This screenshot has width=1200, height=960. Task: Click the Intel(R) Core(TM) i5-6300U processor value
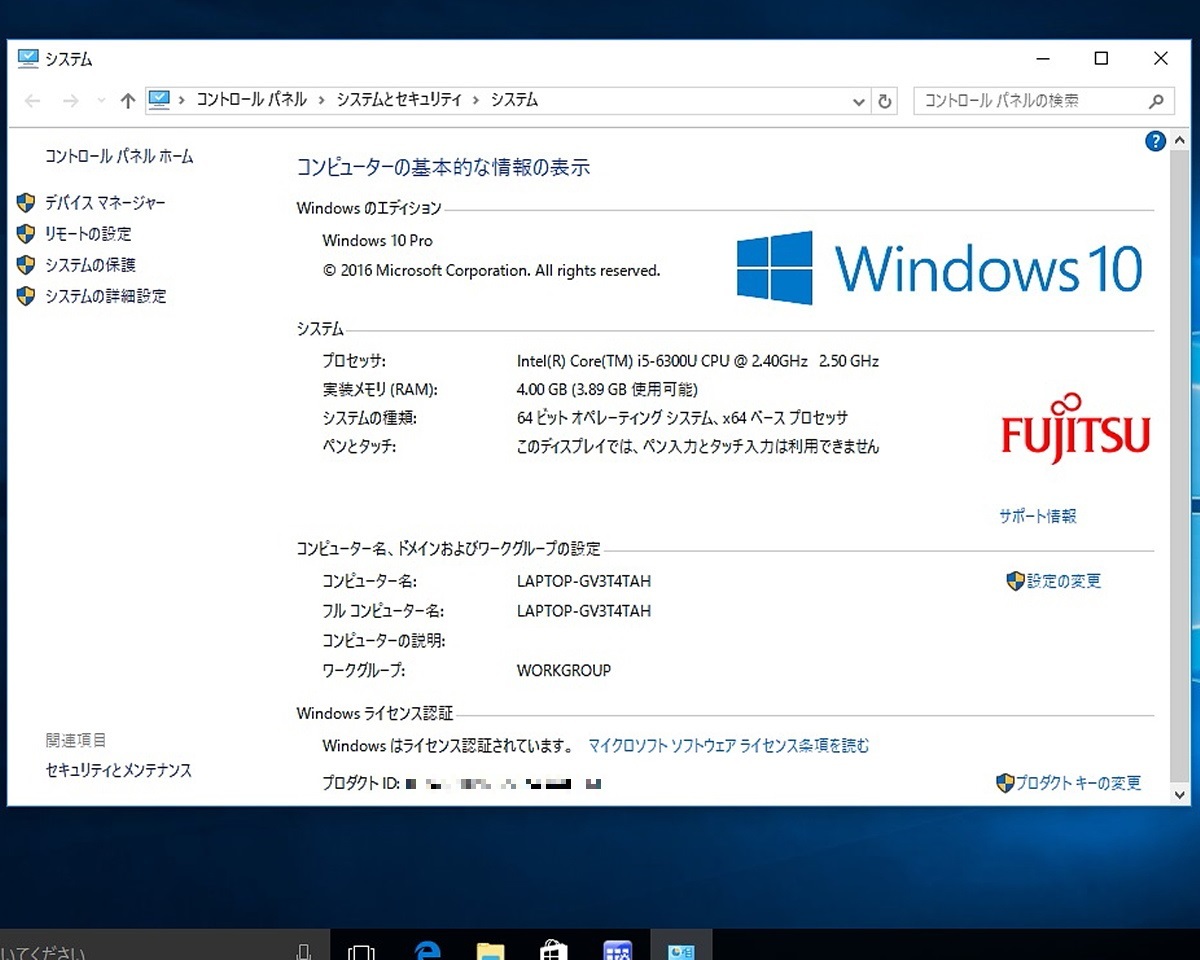(x=698, y=361)
